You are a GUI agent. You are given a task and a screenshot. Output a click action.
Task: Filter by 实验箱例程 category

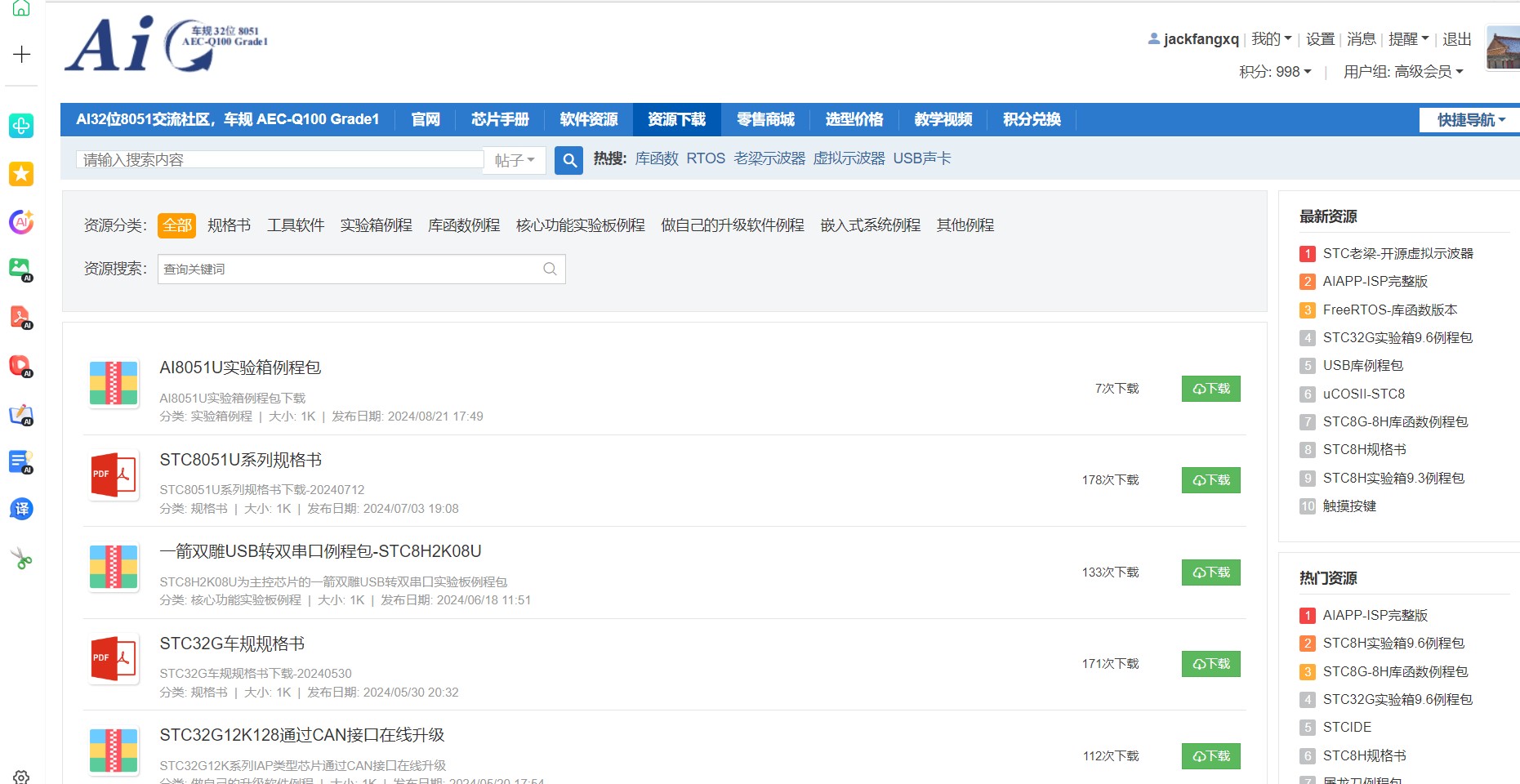pyautogui.click(x=376, y=225)
